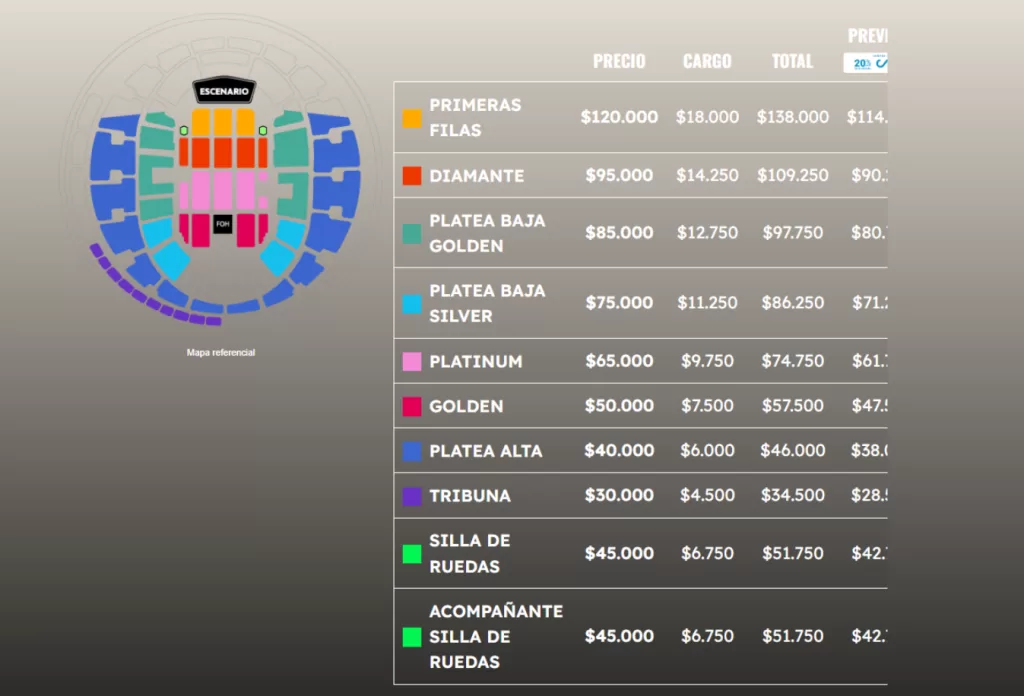Click the orange Primeras Filas color swatch
Image resolution: width=1024 pixels, height=696 pixels.
point(411,118)
